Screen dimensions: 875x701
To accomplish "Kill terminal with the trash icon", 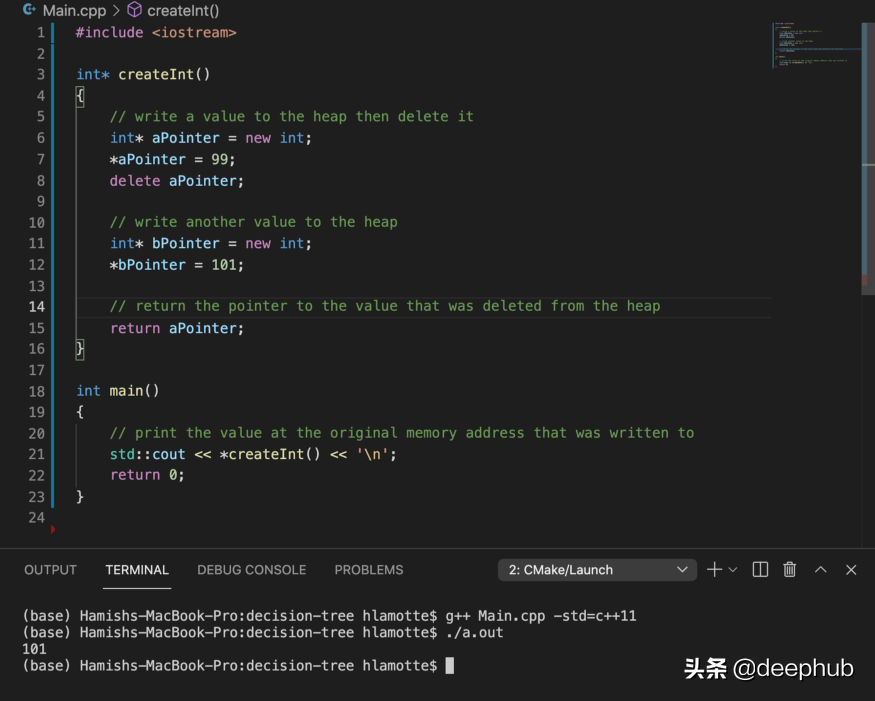I will [790, 570].
